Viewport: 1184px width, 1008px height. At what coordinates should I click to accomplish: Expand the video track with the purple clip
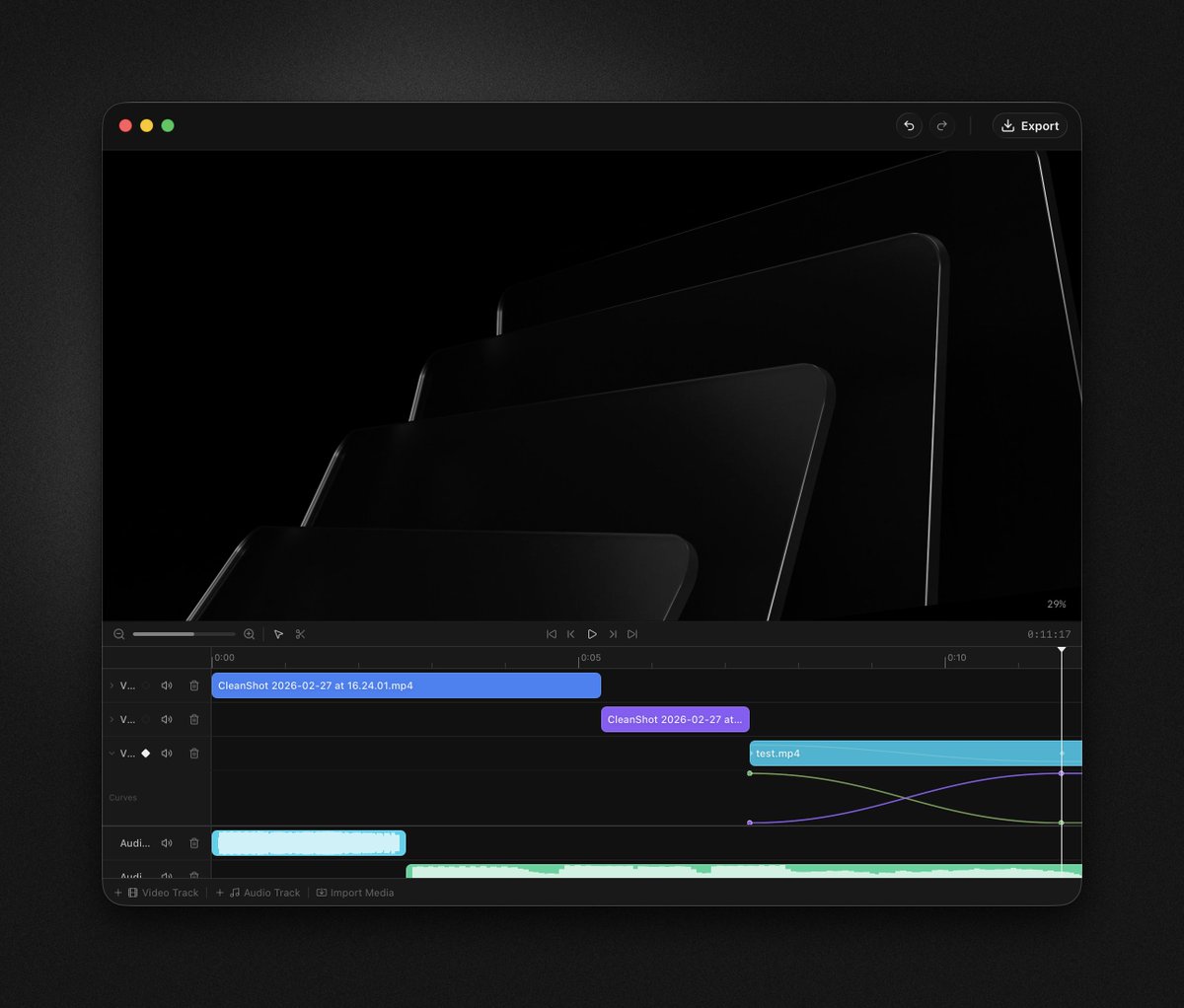[111, 719]
